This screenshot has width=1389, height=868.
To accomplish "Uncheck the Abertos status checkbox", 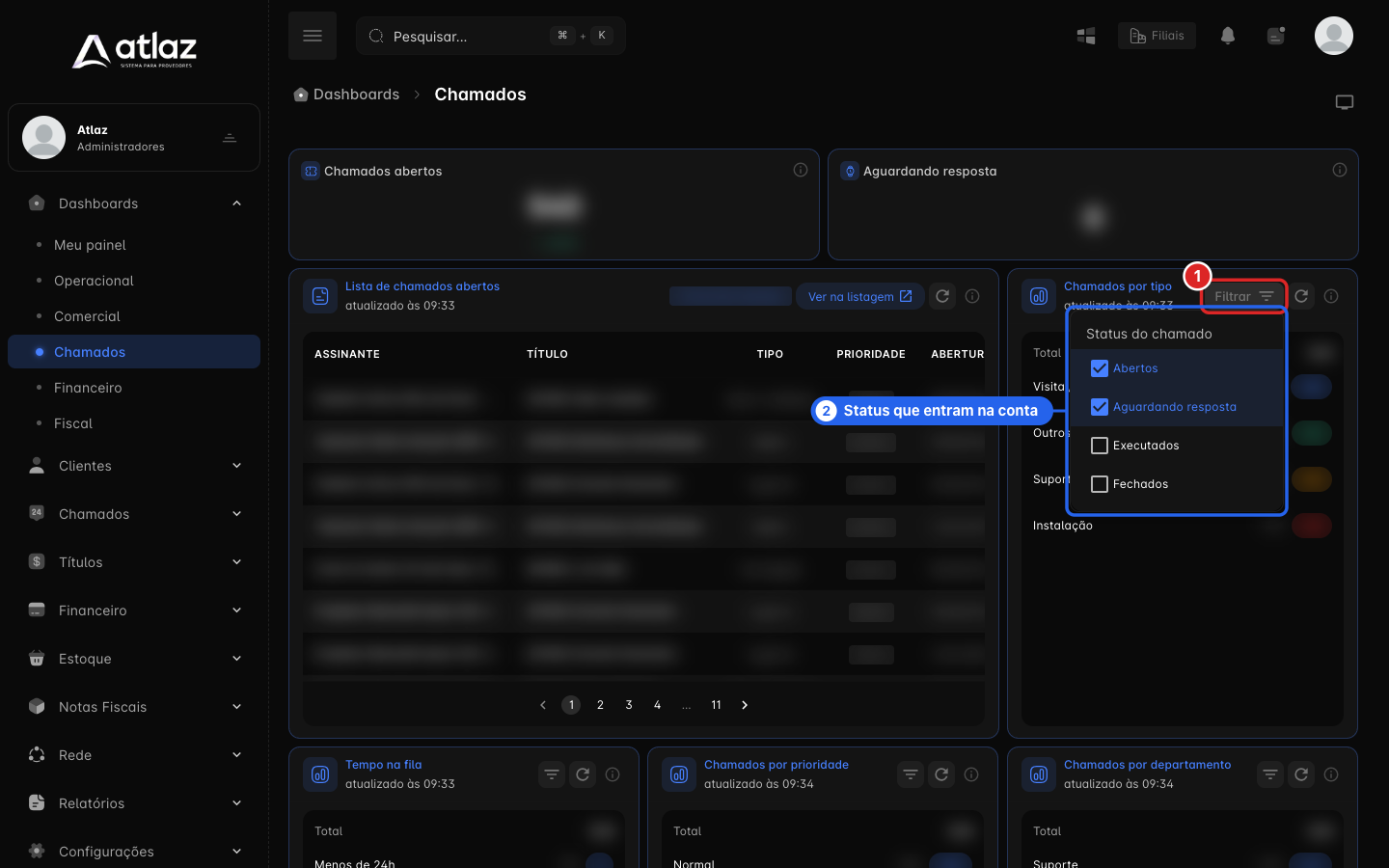I will click(x=1100, y=368).
